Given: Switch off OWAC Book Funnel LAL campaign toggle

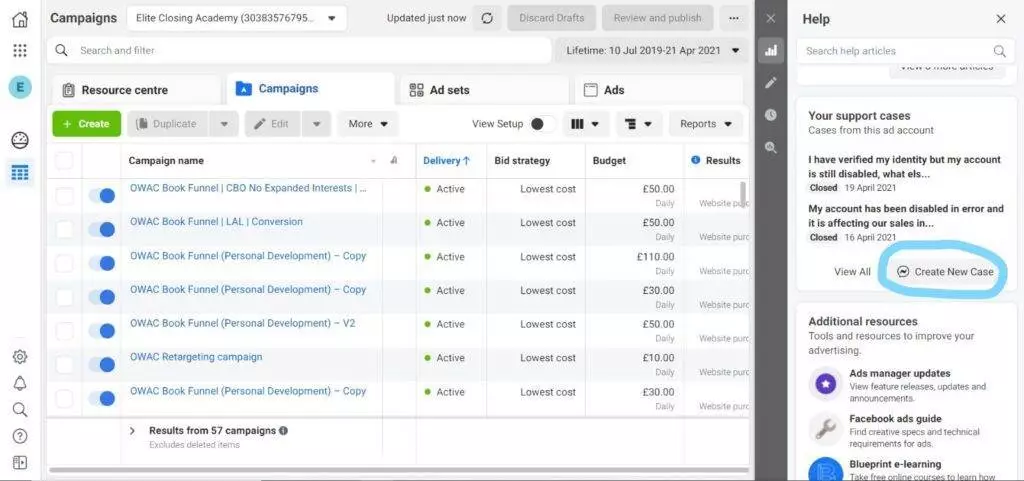Looking at the screenshot, I should [102, 229].
